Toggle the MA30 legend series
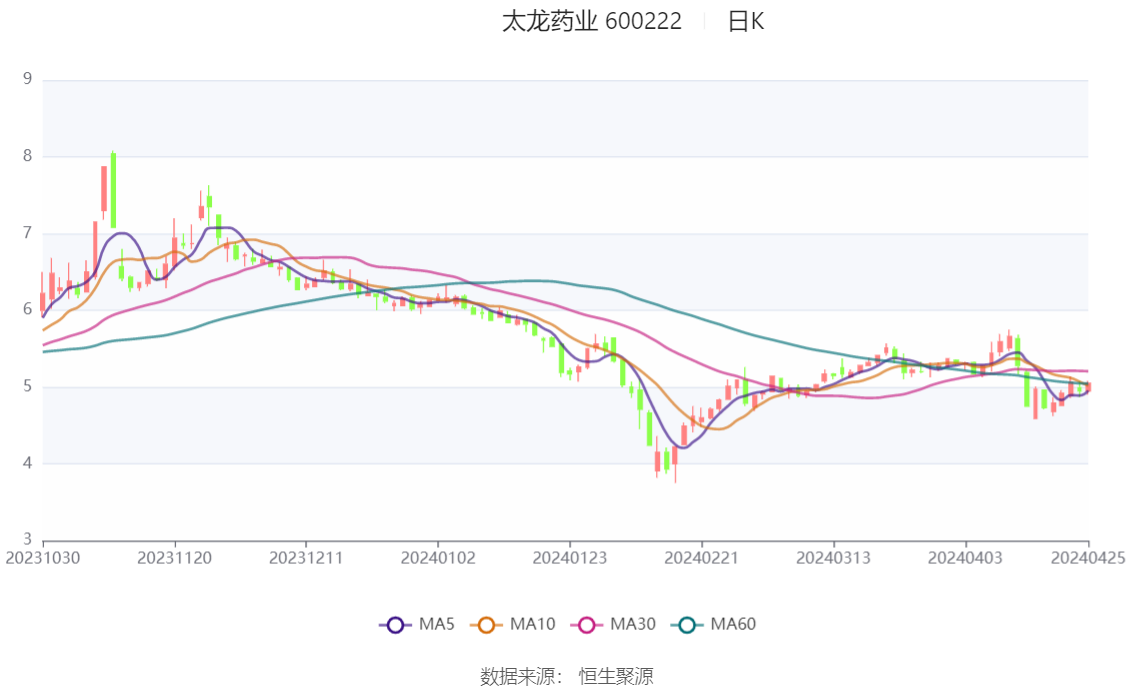Viewport: 1134px width, 689px height. [x=613, y=625]
